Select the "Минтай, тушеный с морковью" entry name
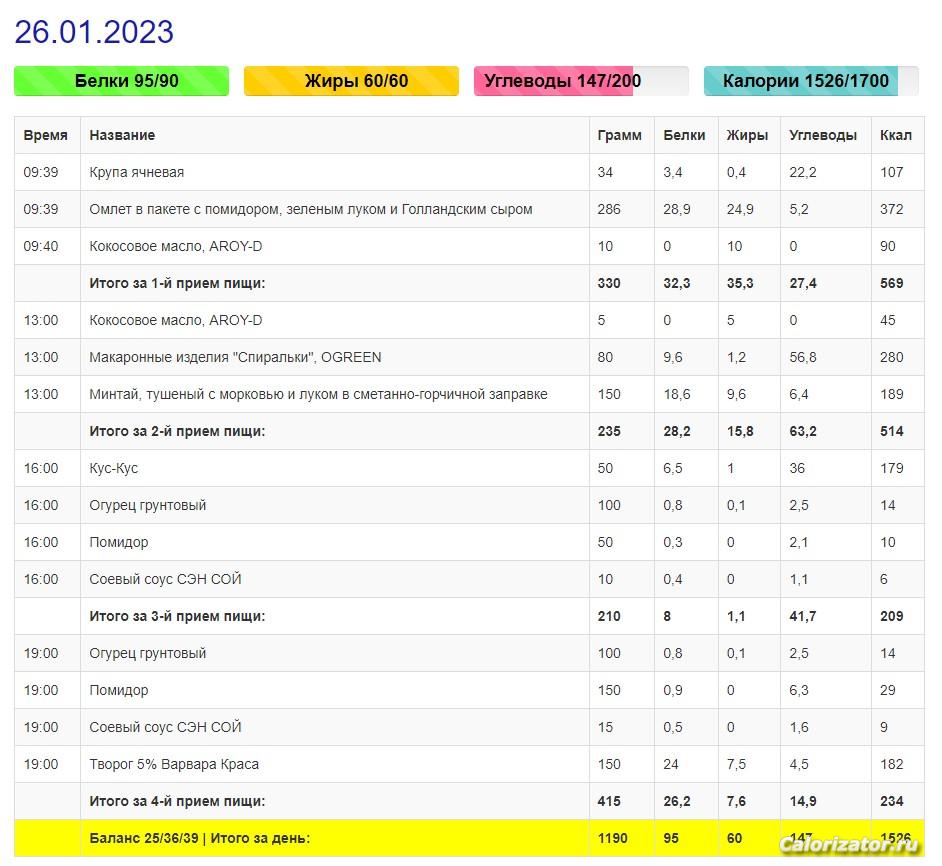Viewport: 942px width, 866px height. click(318, 394)
